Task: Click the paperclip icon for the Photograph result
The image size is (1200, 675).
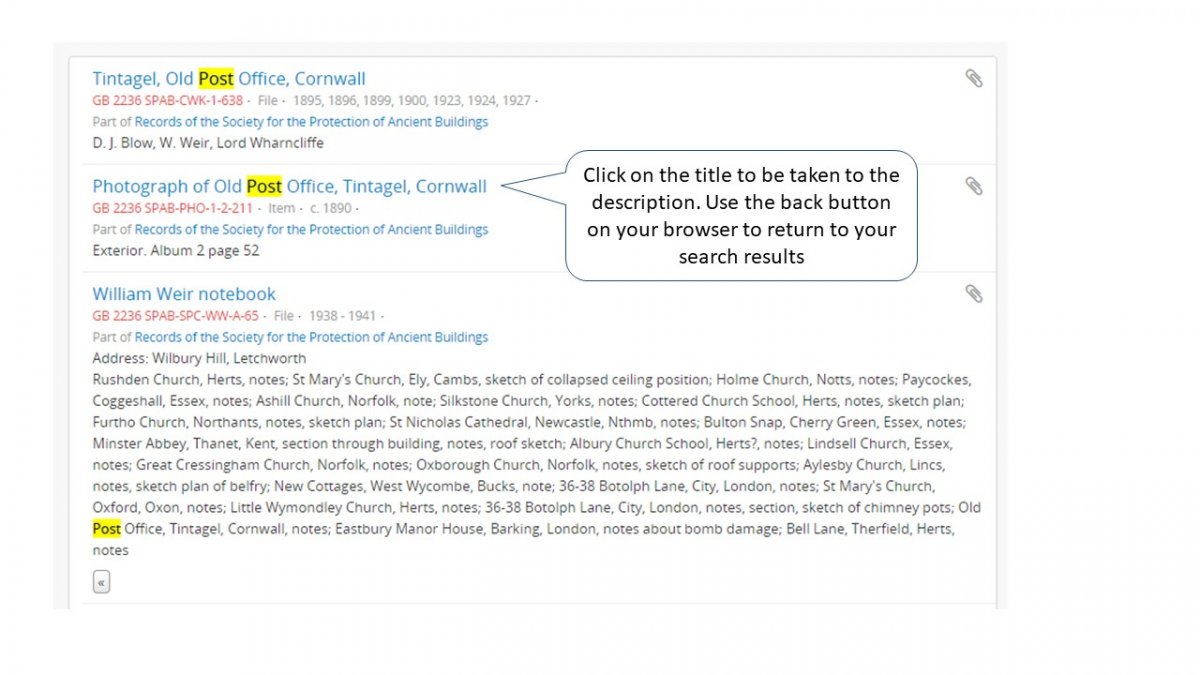Action: tap(973, 186)
